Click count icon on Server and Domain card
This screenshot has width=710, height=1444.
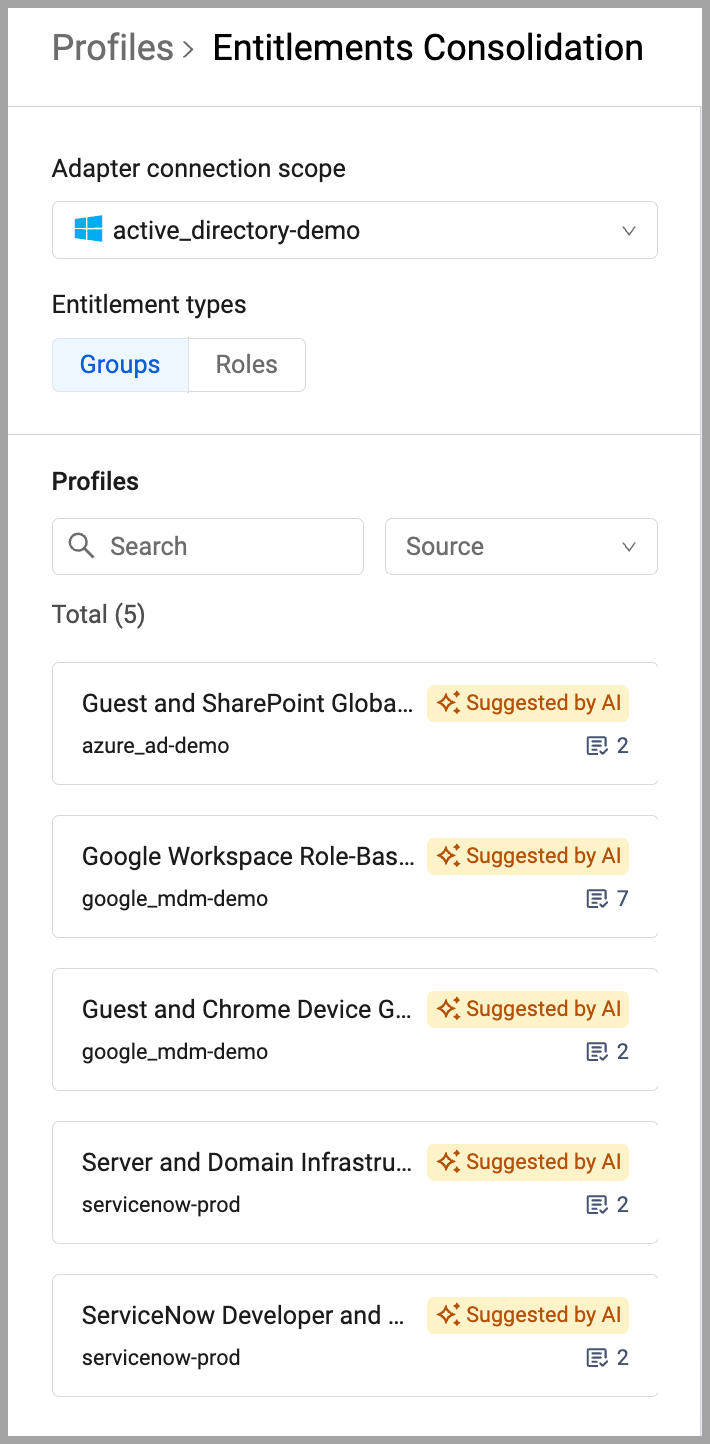pyautogui.click(x=597, y=1205)
